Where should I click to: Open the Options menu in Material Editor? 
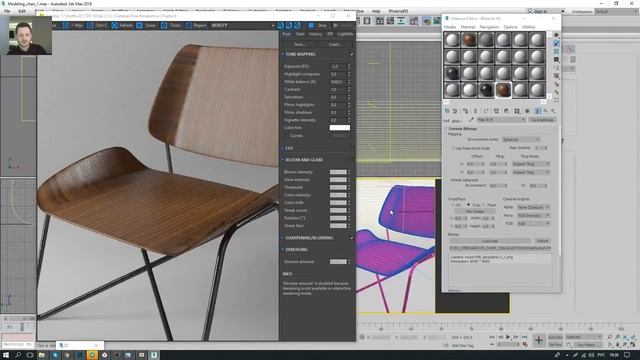coord(510,27)
